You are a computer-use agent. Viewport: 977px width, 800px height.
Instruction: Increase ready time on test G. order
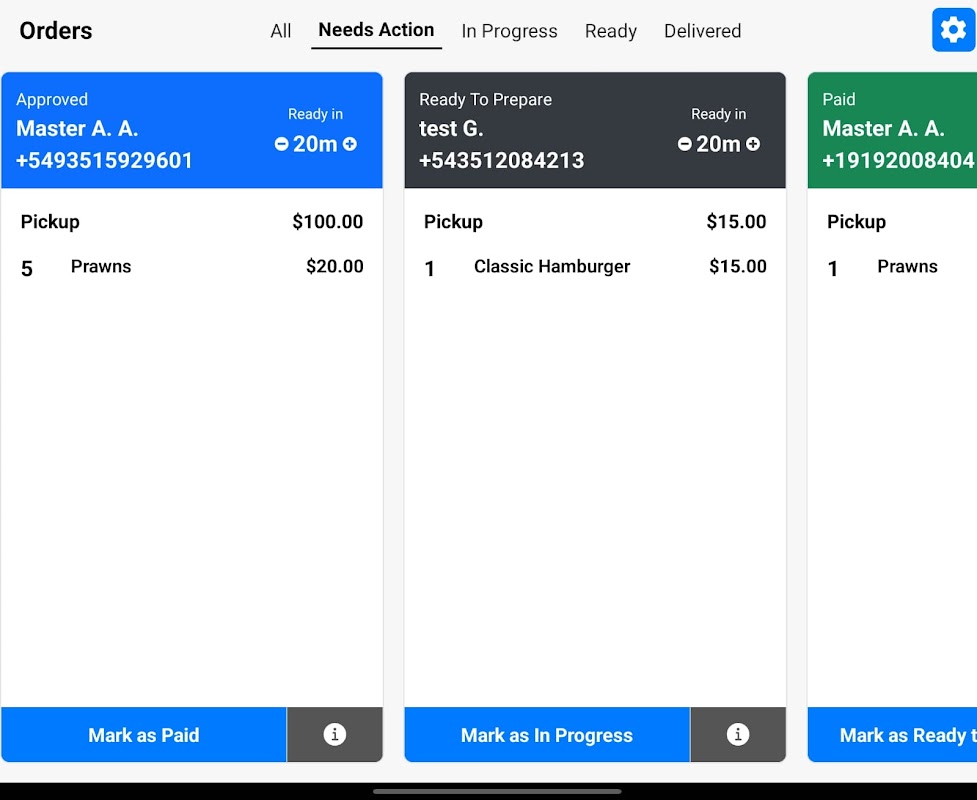[753, 145]
